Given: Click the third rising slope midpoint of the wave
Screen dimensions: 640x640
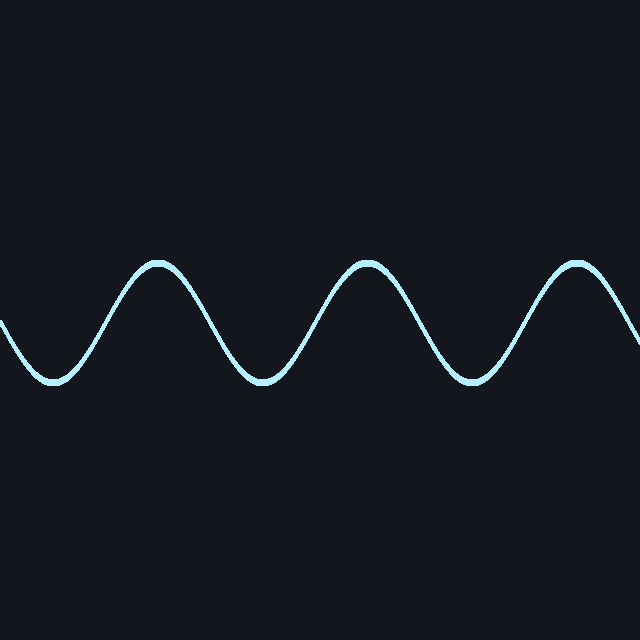Looking at the screenshot, I should pyautogui.click(x=524, y=322).
